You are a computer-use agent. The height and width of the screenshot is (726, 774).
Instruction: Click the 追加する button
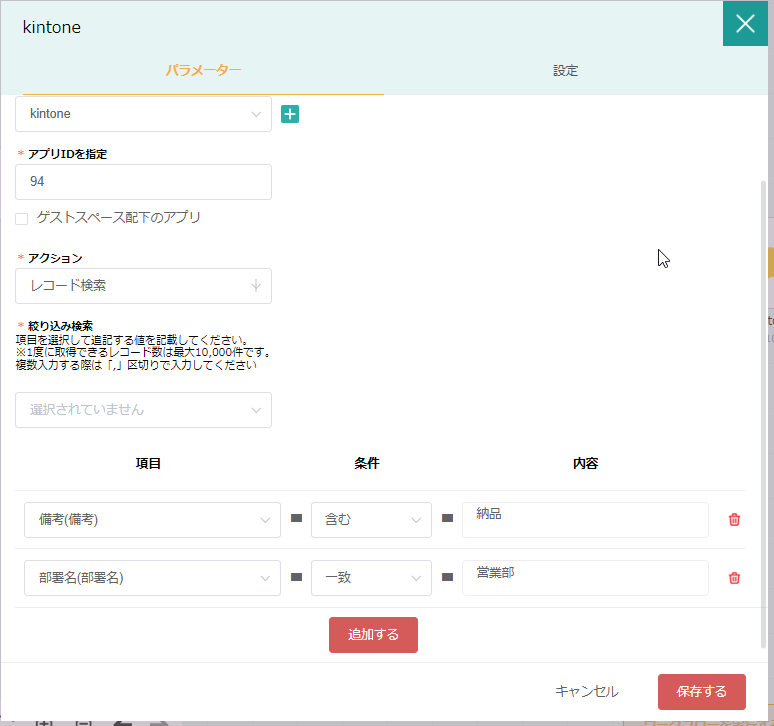373,635
